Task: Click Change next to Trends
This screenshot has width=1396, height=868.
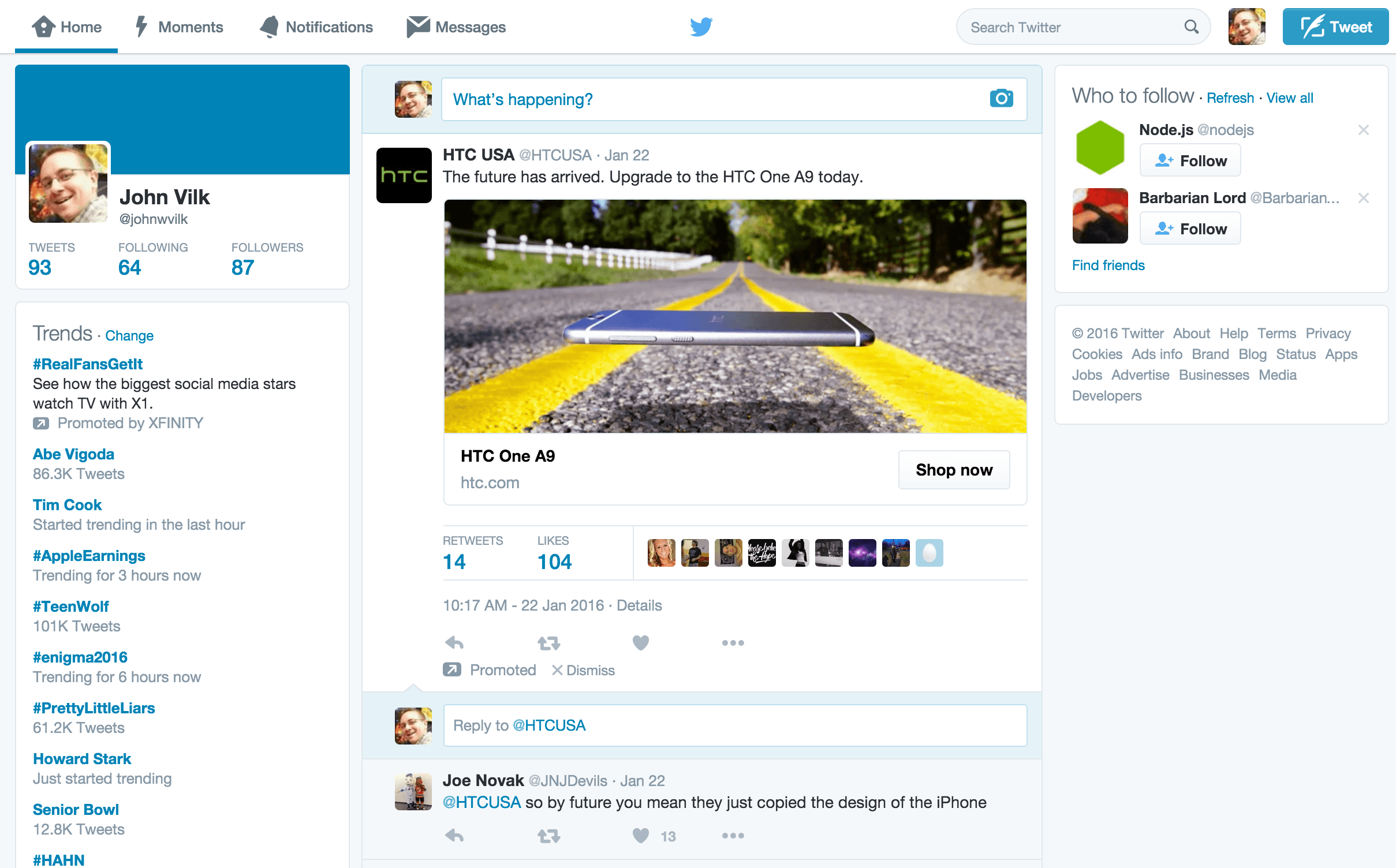Action: click(x=129, y=335)
